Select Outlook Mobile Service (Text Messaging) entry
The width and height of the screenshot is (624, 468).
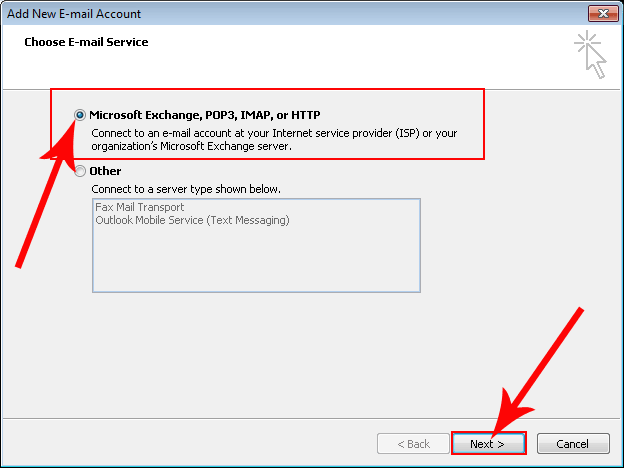(x=192, y=220)
